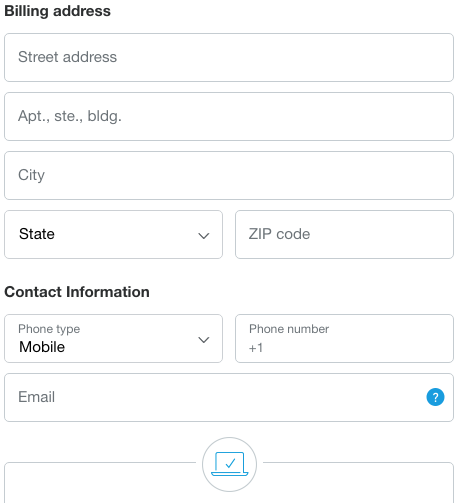The image size is (460, 503).
Task: Click the laptop checkmark icon
Action: 229,464
